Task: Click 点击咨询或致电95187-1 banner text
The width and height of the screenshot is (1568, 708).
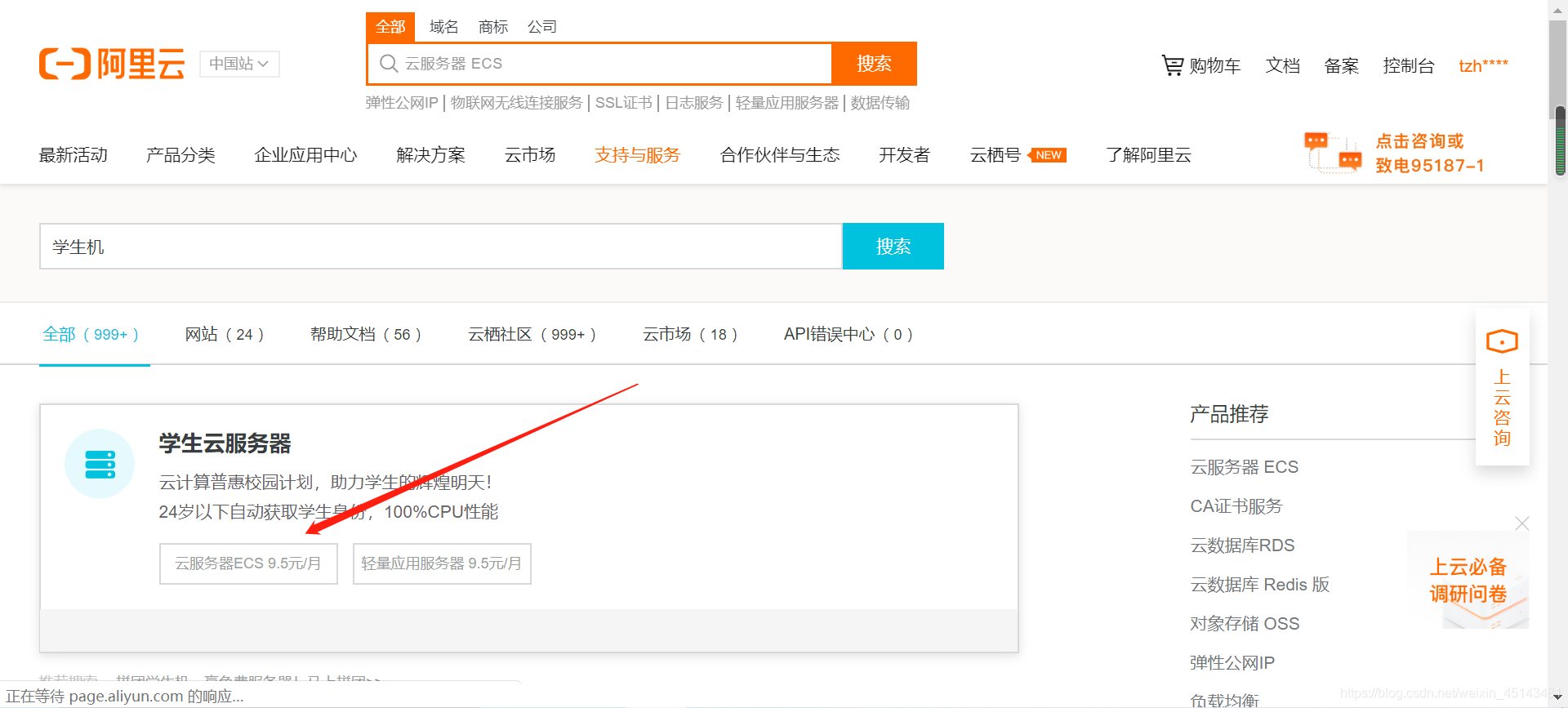Action: pyautogui.click(x=1429, y=154)
